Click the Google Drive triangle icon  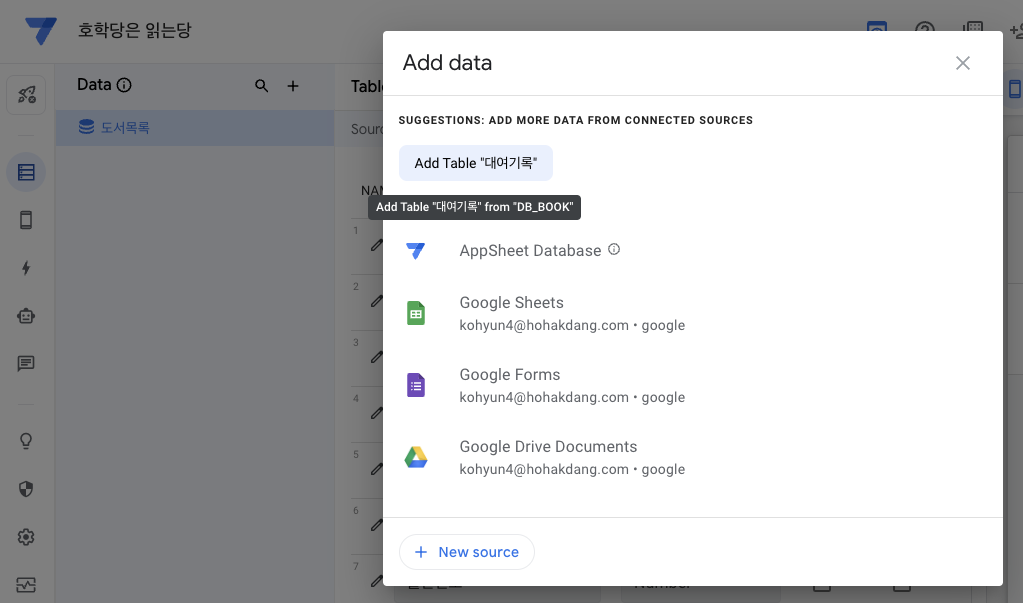click(x=416, y=457)
